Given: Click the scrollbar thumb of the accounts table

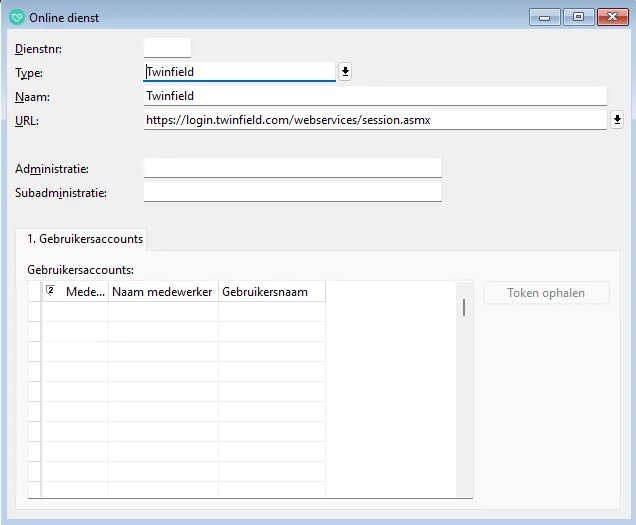Looking at the screenshot, I should 464,307.
